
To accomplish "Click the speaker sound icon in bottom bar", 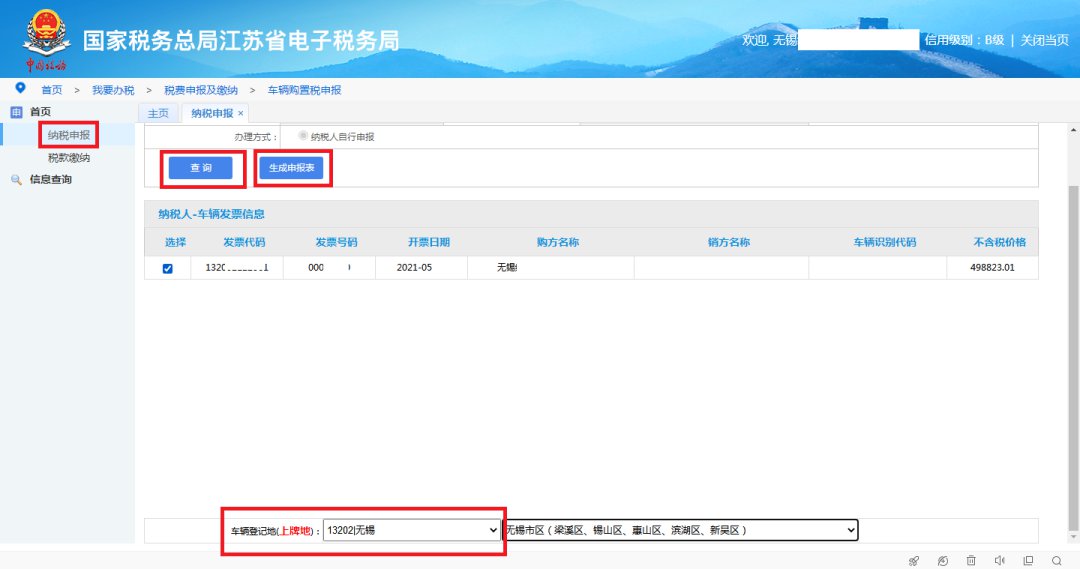I will [x=999, y=561].
